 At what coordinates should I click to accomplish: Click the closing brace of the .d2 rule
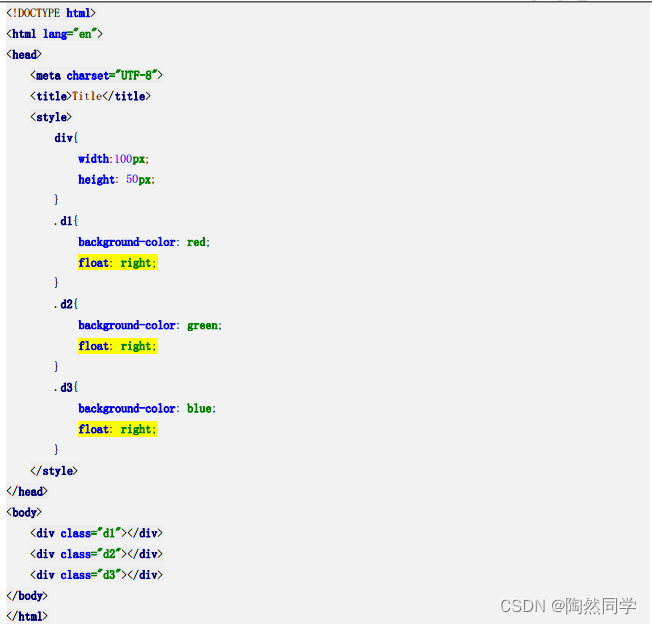click(x=56, y=366)
